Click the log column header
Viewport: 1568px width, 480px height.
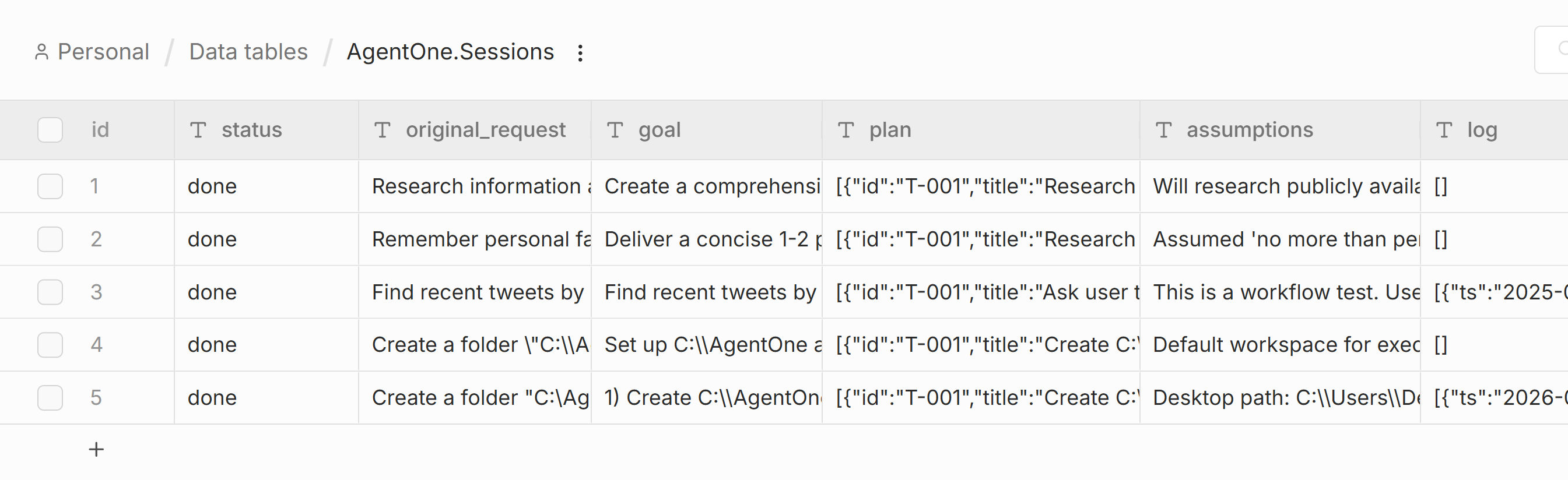(1481, 129)
